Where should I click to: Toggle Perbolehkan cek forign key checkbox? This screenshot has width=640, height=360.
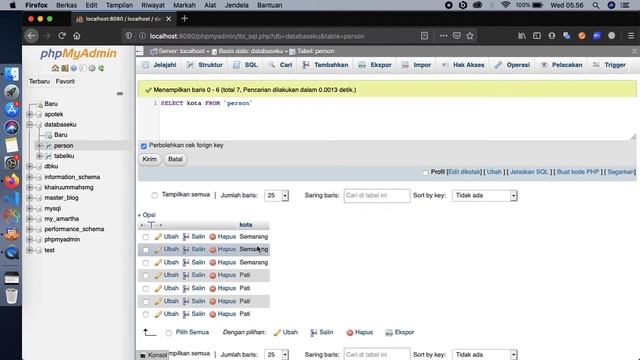144,146
